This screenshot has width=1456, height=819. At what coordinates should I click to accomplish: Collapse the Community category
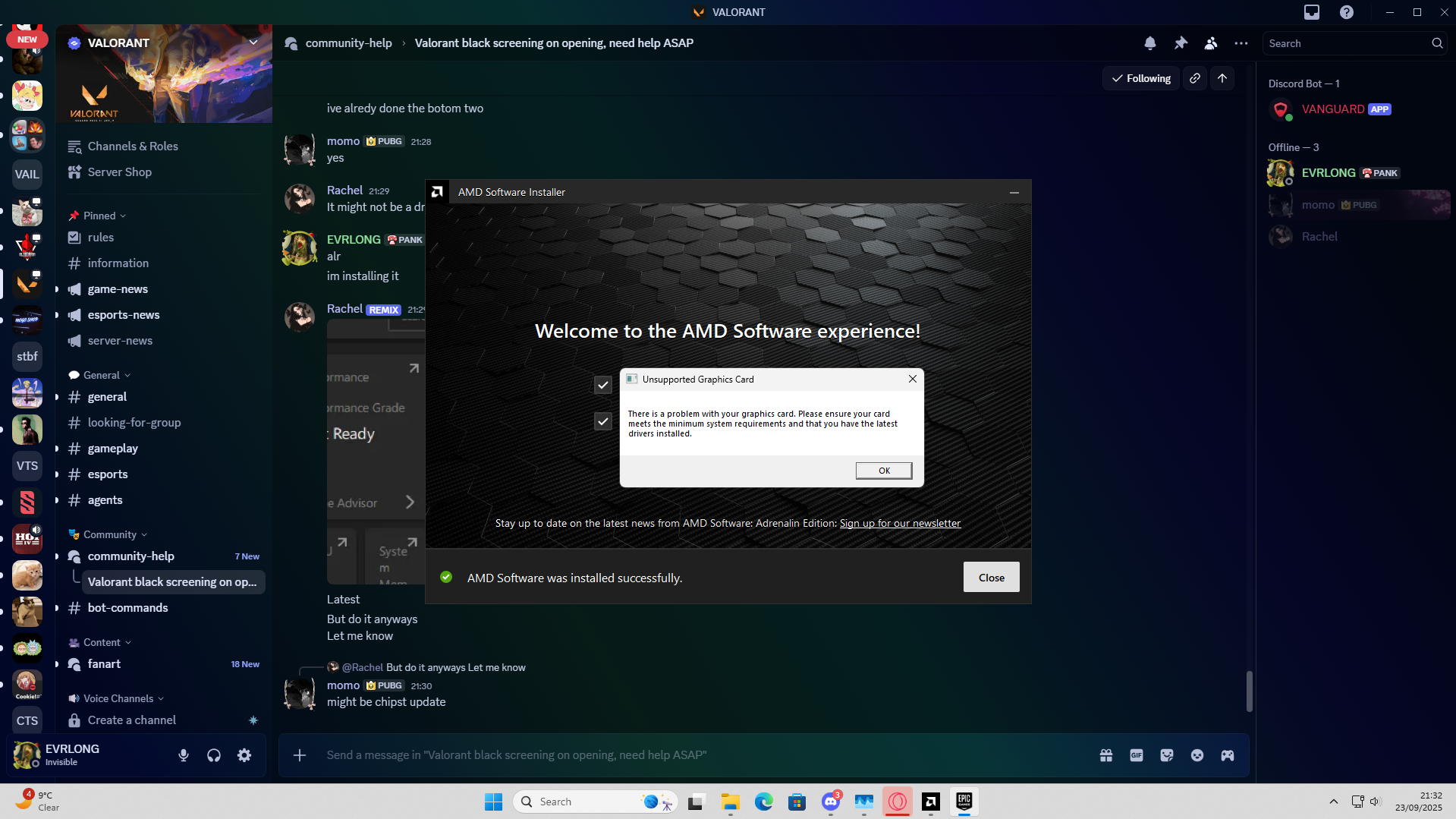[x=108, y=534]
